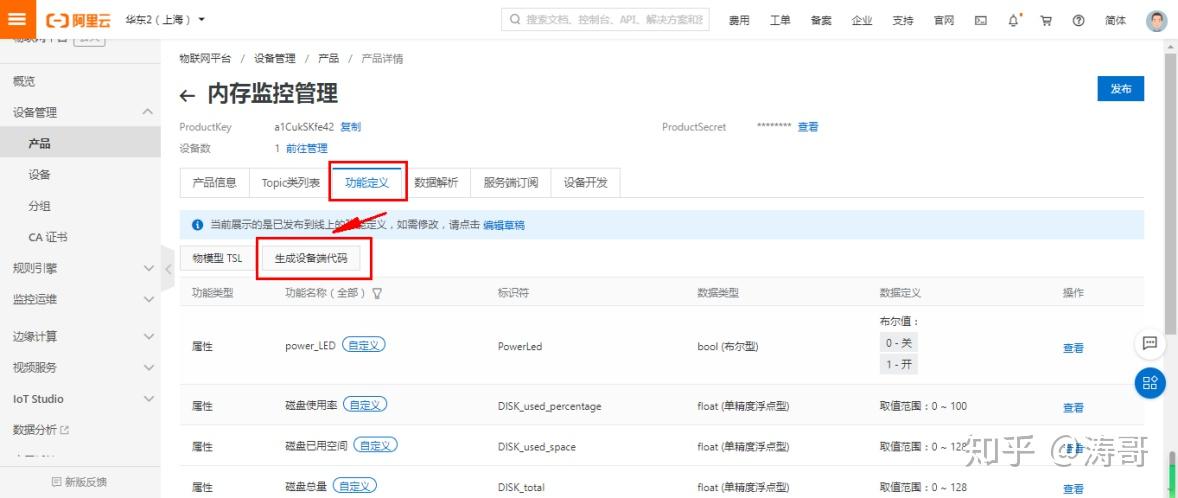The image size is (1178, 498).
Task: Click the 自定义 tag beside power_LED
Action: 364,345
